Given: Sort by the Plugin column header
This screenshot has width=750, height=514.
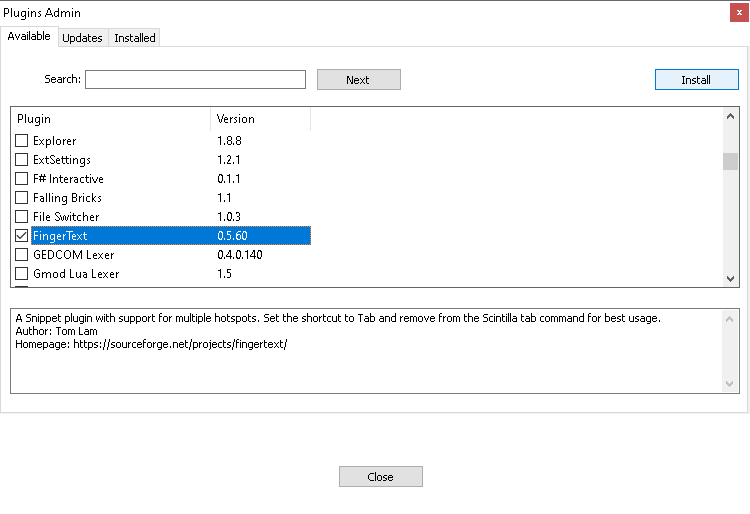Looking at the screenshot, I should click(x=110, y=119).
